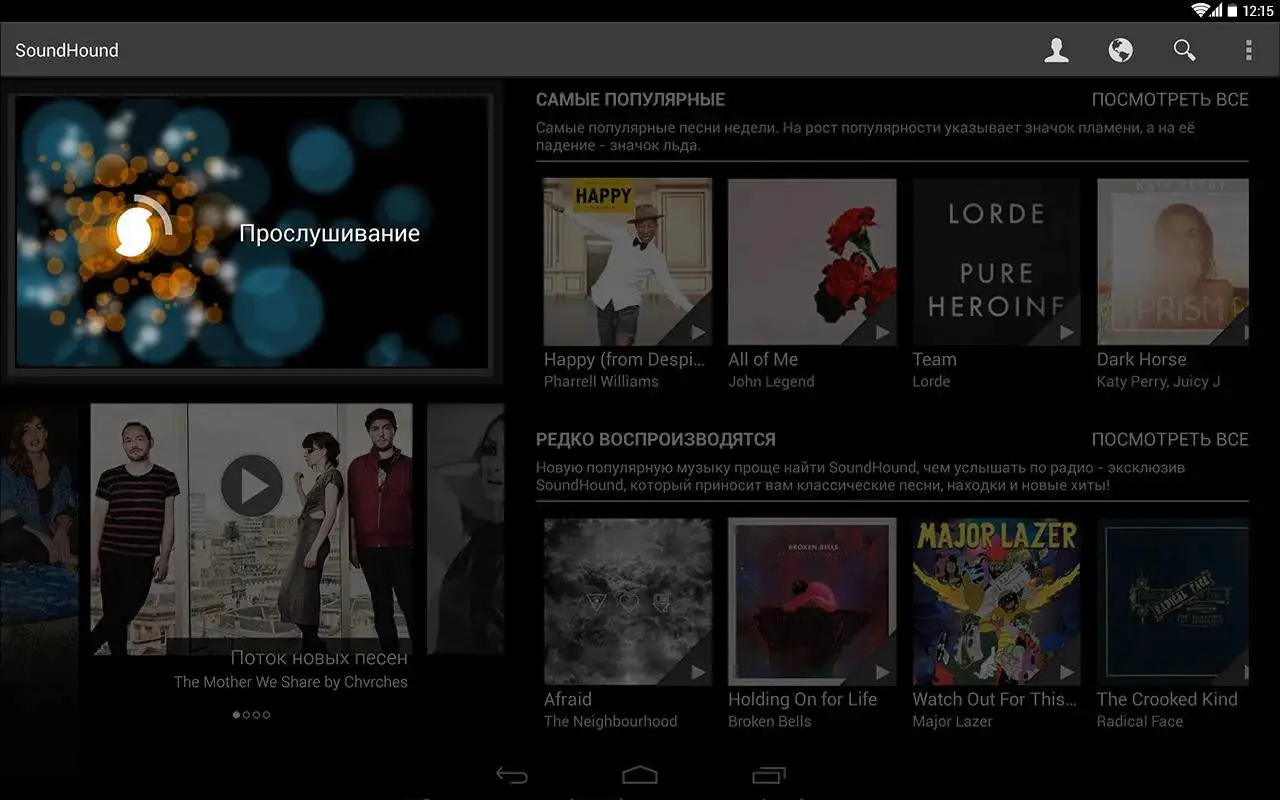Select song title All of Me
Viewport: 1280px width, 800px height.
763,360
